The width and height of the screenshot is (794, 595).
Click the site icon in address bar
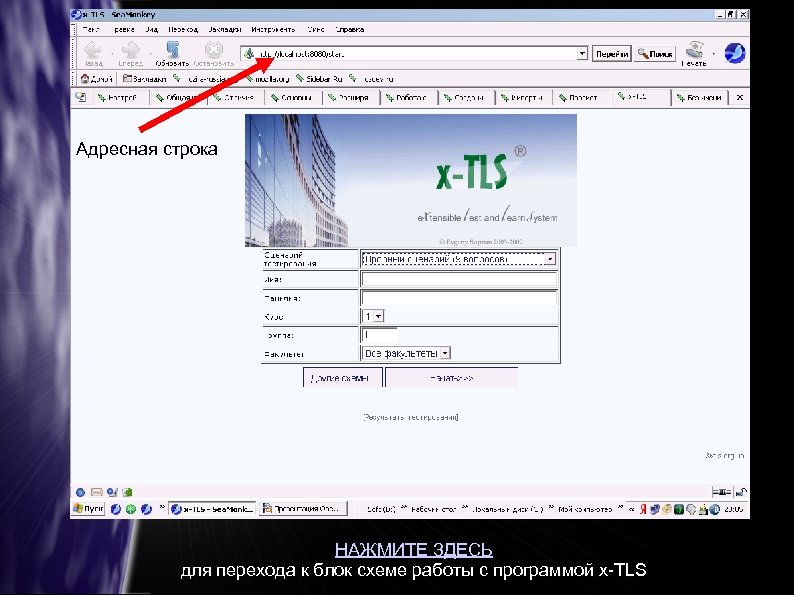[249, 53]
